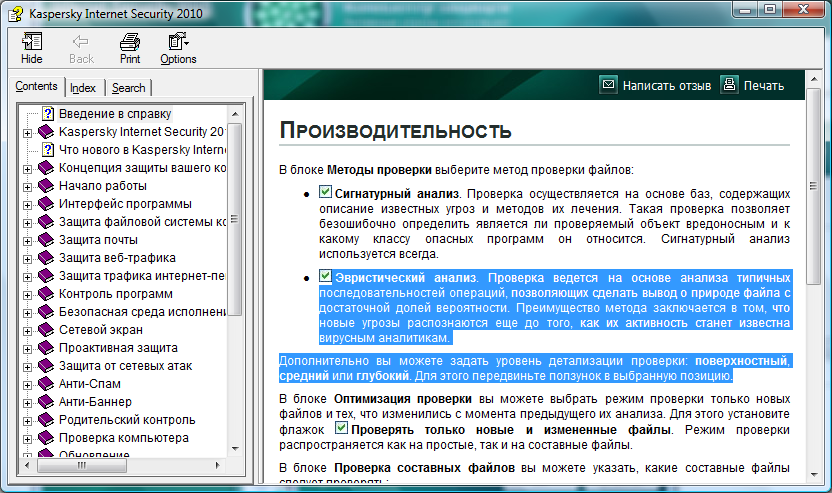Click the tree scroll-up arrow

coord(235,114)
